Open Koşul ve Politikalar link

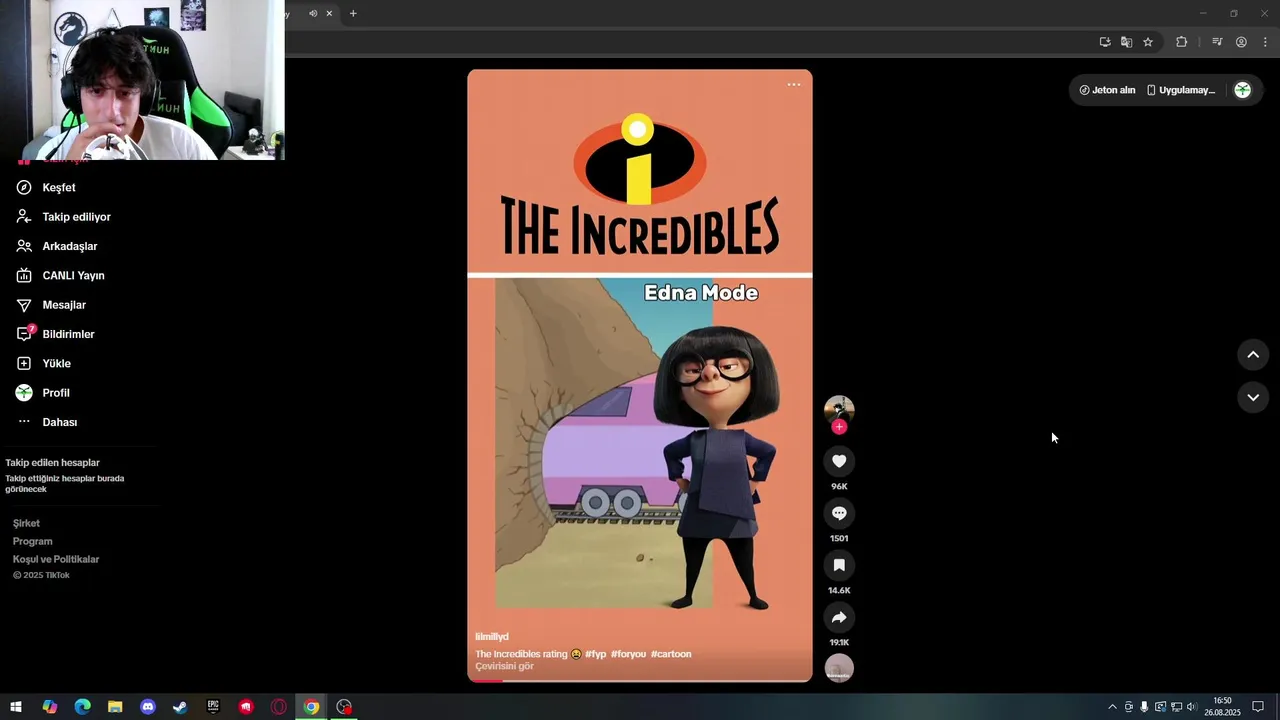(x=56, y=559)
